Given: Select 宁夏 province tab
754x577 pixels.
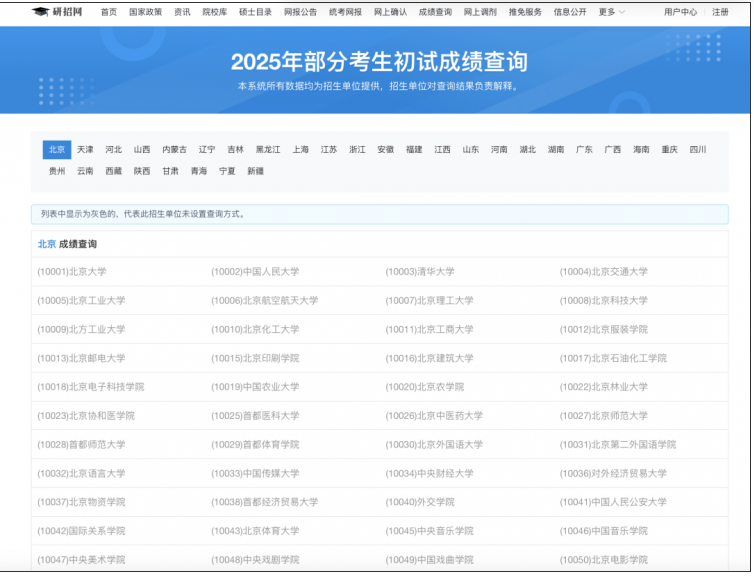Looking at the screenshot, I should [227, 171].
